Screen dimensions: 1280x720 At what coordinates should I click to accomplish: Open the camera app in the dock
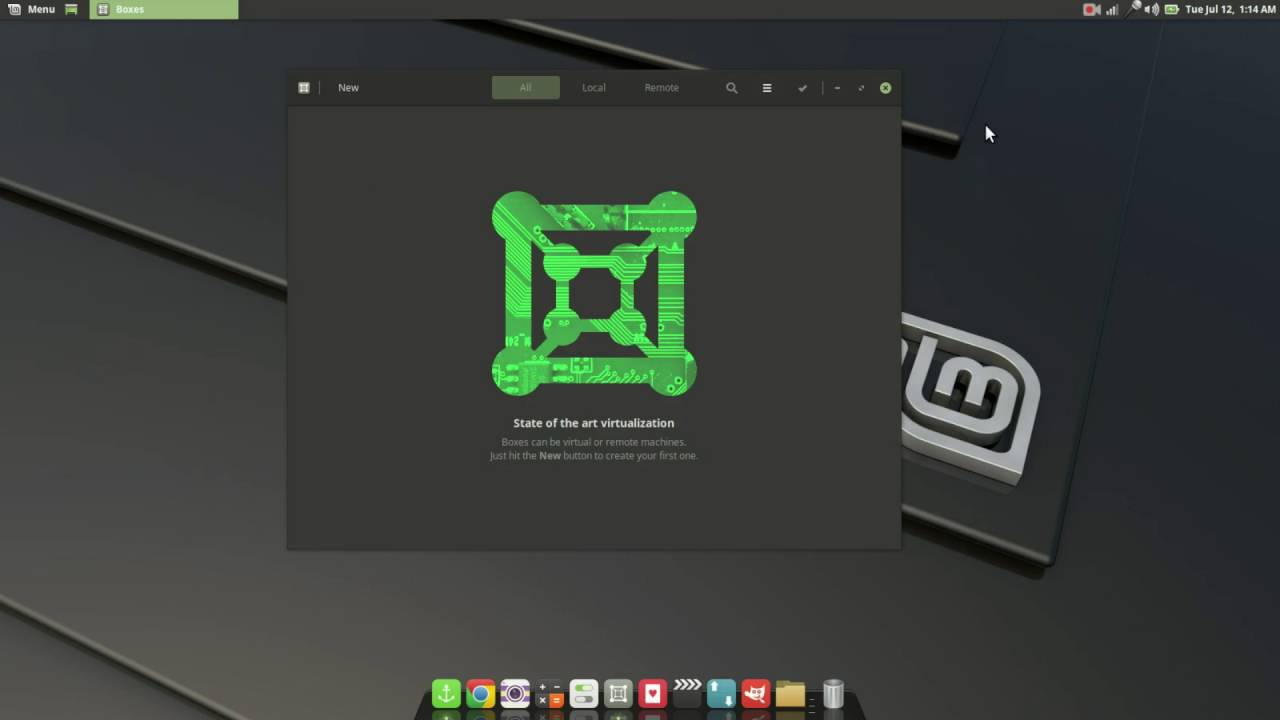515,693
